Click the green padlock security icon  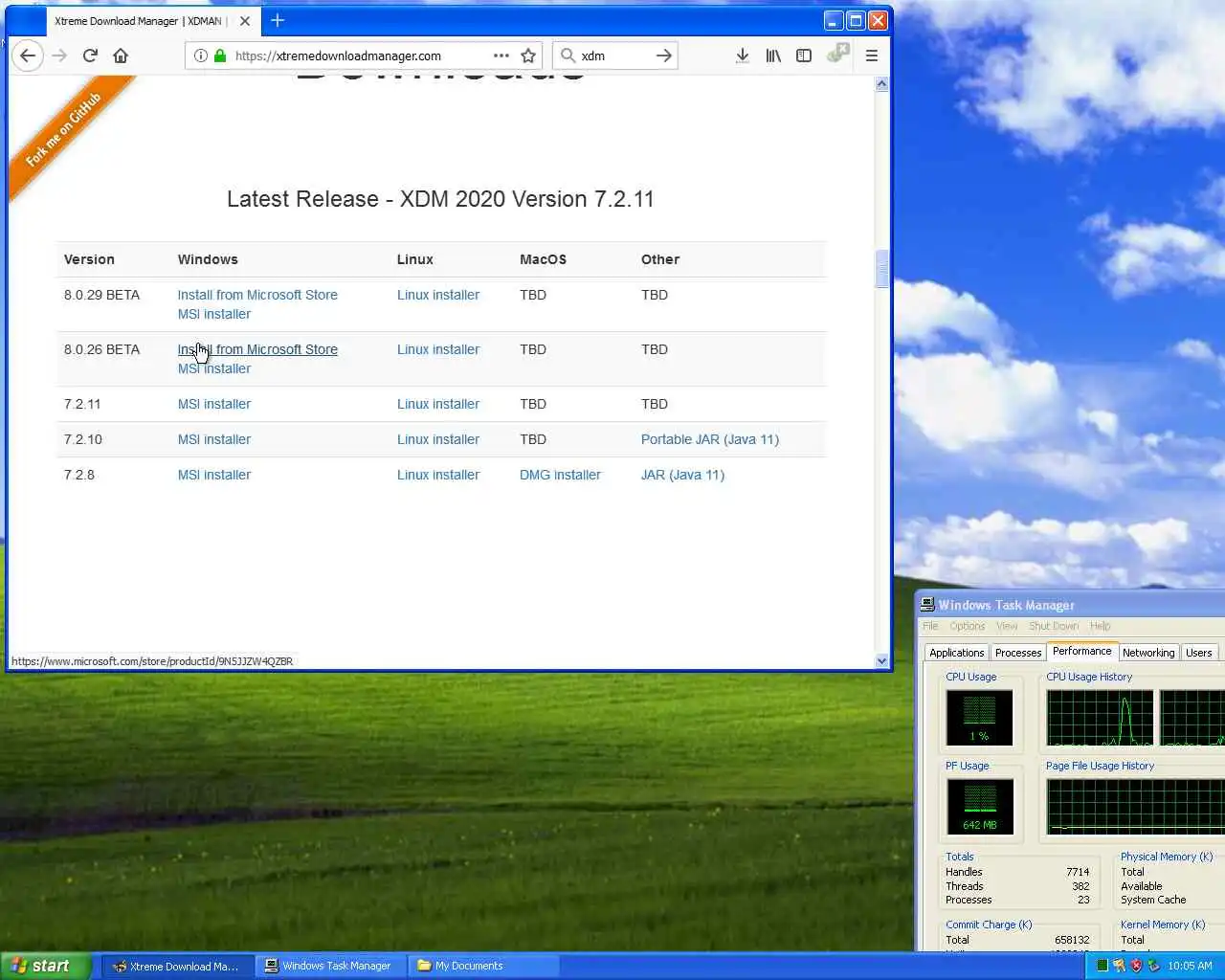(220, 56)
